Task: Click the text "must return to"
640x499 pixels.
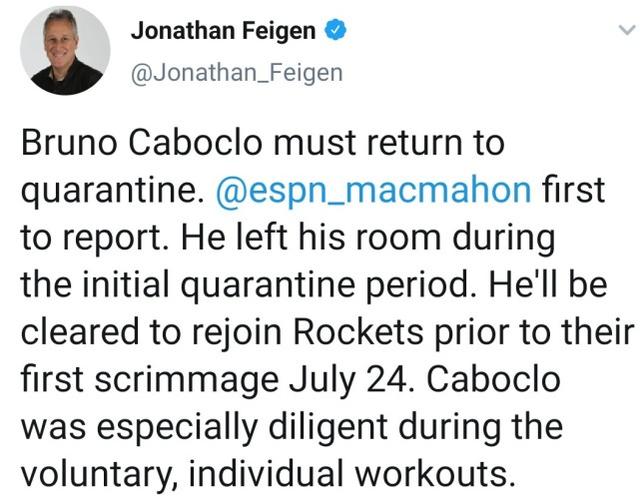Action: pyautogui.click(x=389, y=143)
